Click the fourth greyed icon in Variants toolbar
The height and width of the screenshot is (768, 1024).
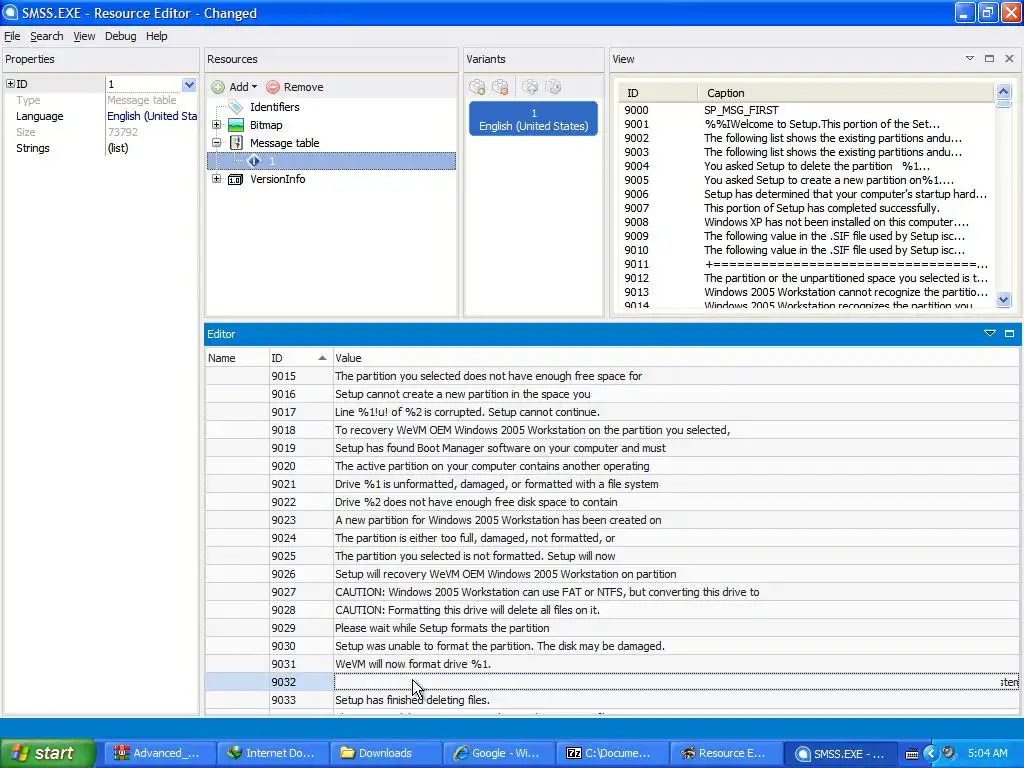[x=553, y=87]
